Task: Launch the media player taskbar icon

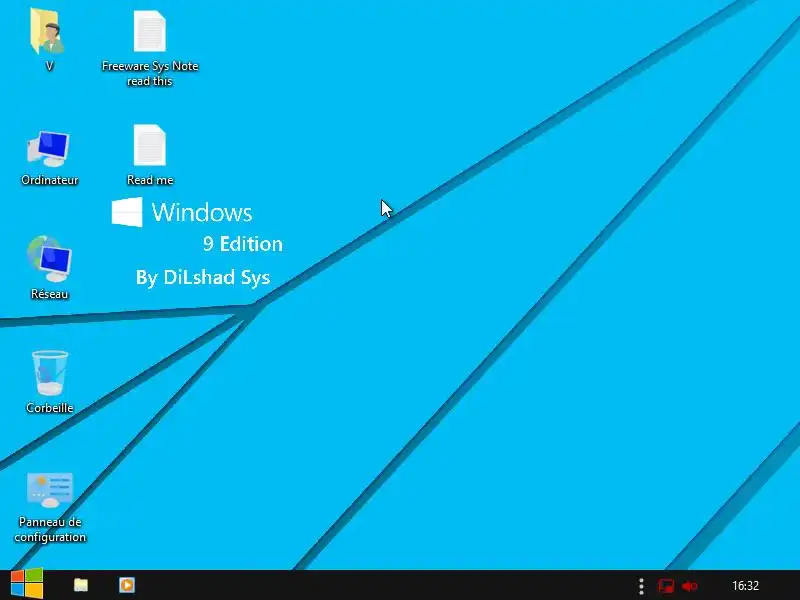Action: 127,585
